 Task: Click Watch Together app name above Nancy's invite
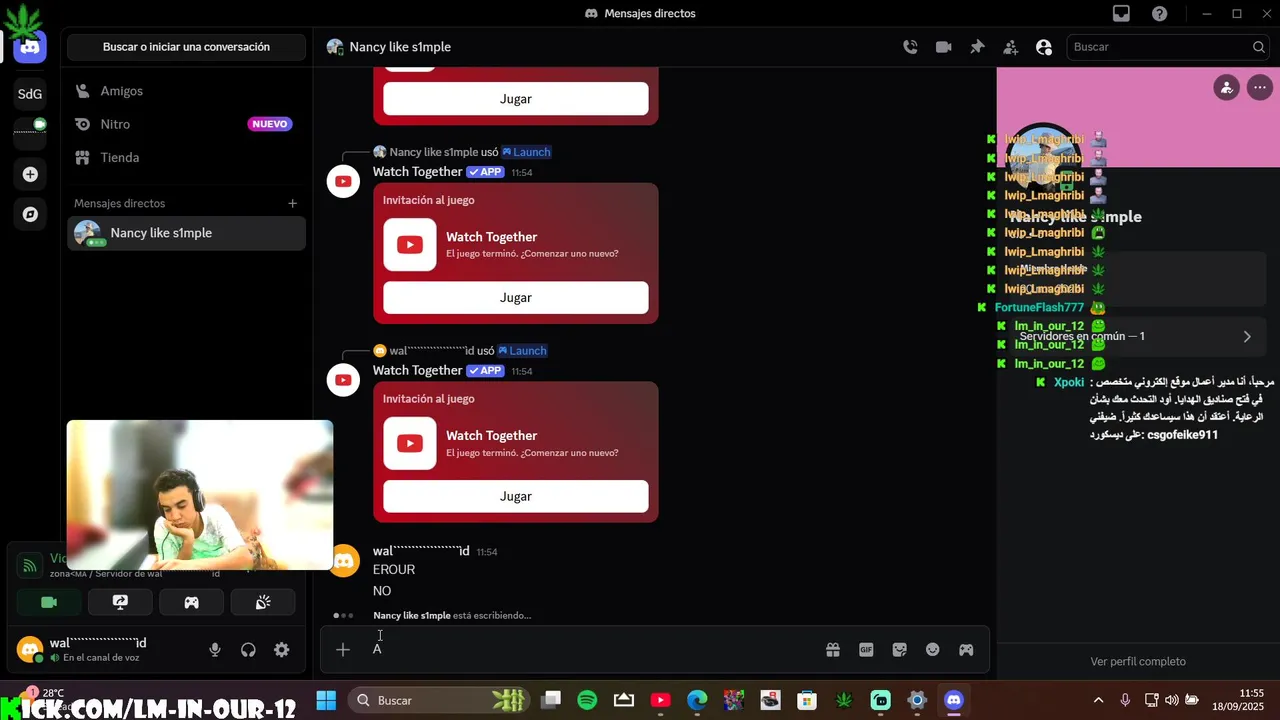point(417,172)
